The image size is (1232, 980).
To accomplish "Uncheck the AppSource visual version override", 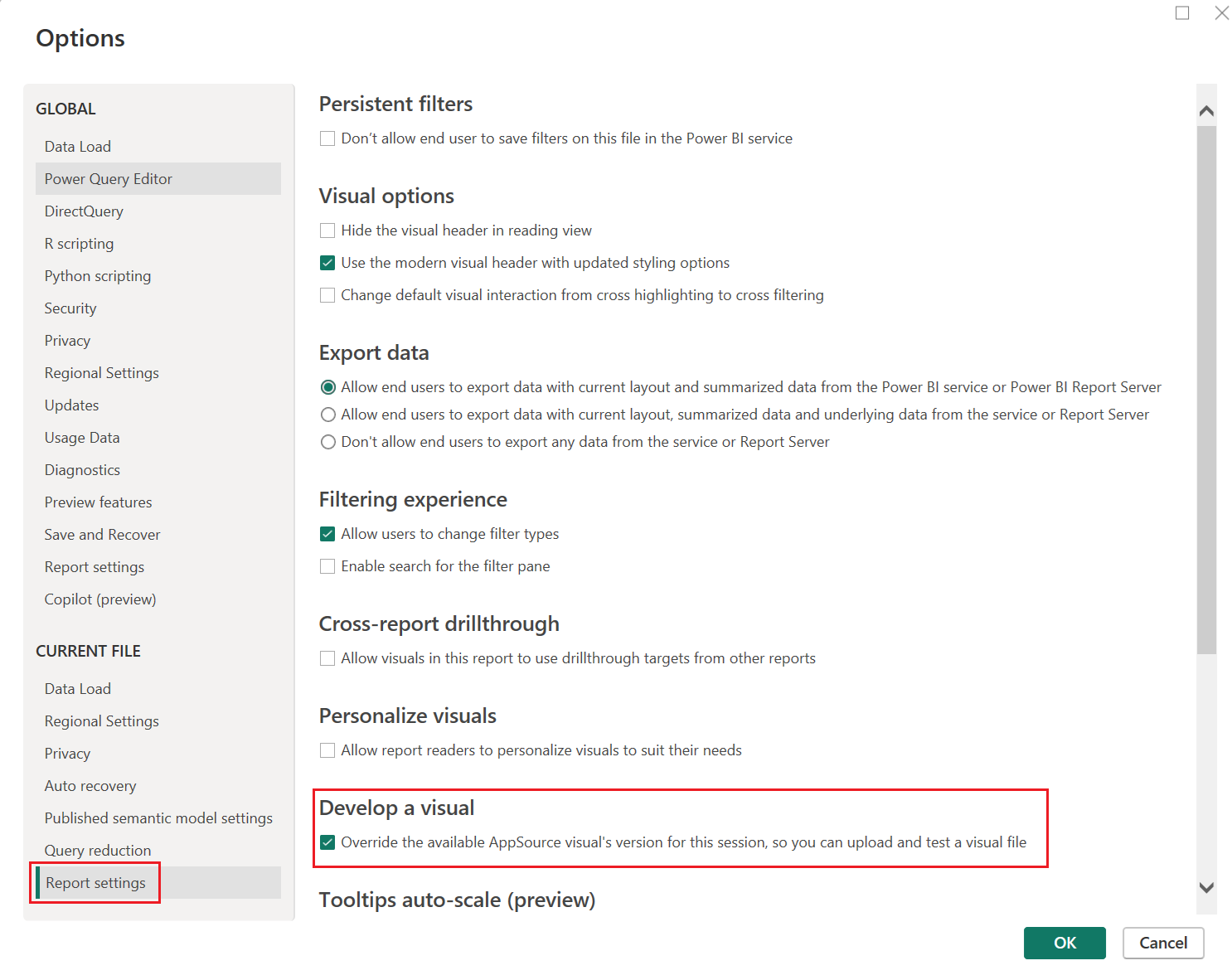I will point(327,842).
